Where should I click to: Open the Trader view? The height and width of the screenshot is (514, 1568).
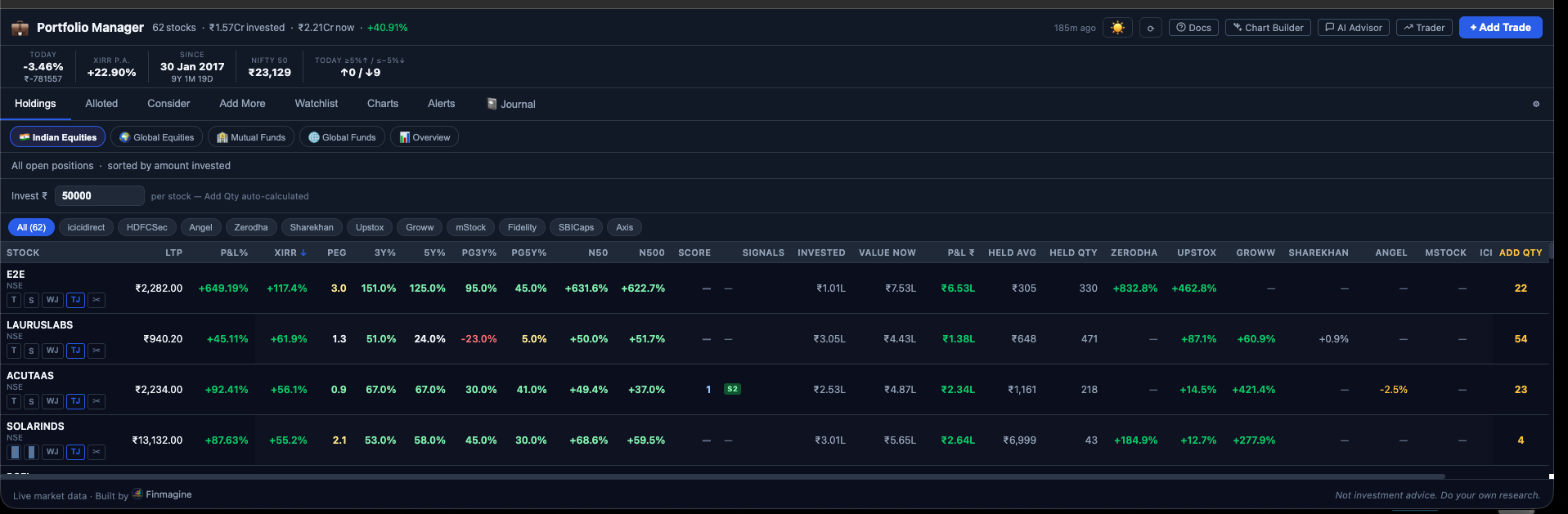tap(1424, 28)
